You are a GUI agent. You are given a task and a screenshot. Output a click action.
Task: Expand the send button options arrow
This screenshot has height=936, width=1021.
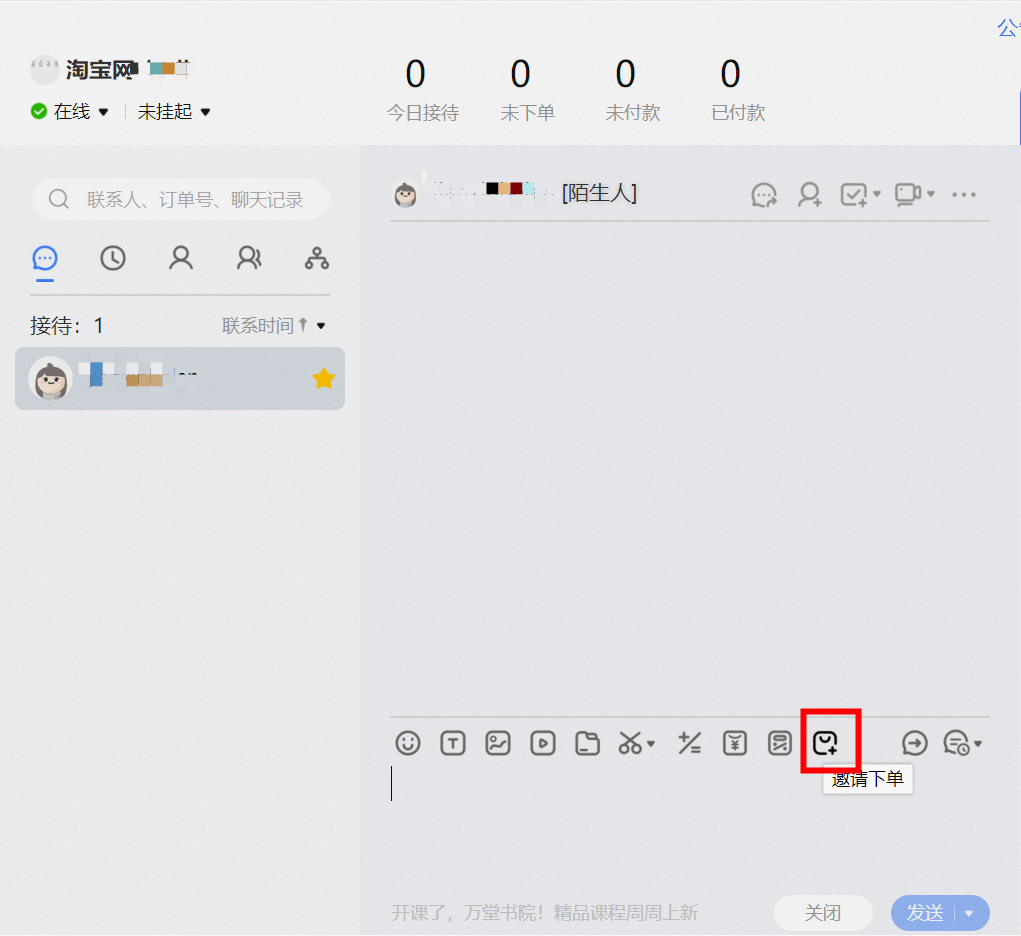pyautogui.click(x=970, y=913)
